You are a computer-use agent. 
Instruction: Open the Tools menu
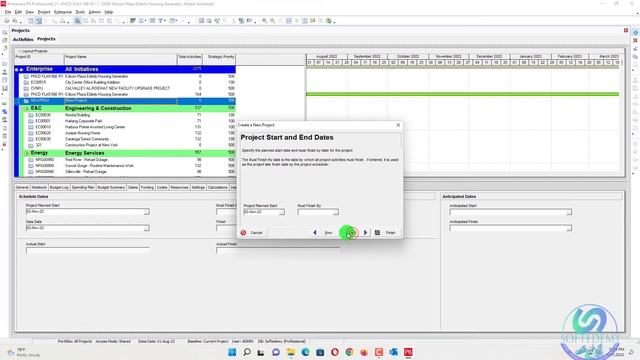80,12
